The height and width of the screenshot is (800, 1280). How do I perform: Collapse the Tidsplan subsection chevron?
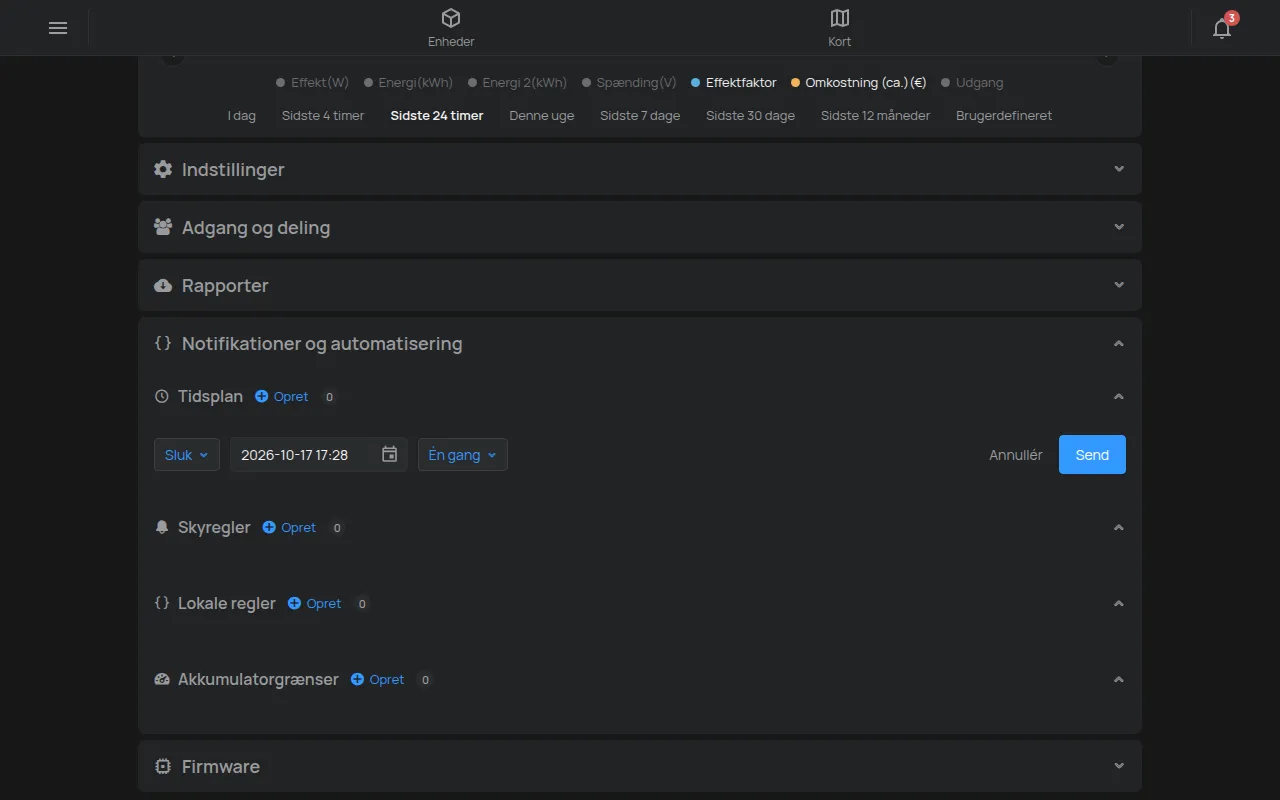click(1119, 397)
